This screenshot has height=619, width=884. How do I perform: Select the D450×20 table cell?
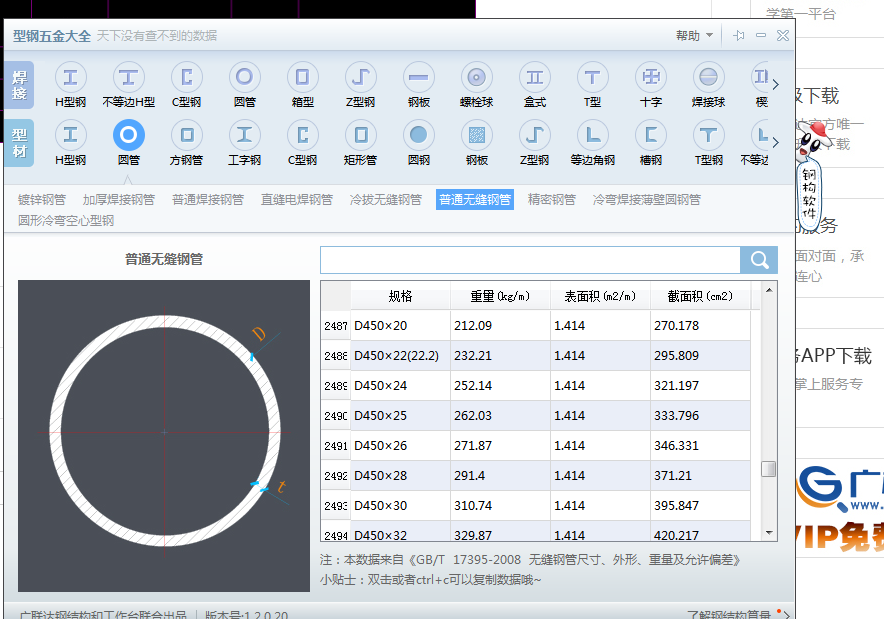400,326
